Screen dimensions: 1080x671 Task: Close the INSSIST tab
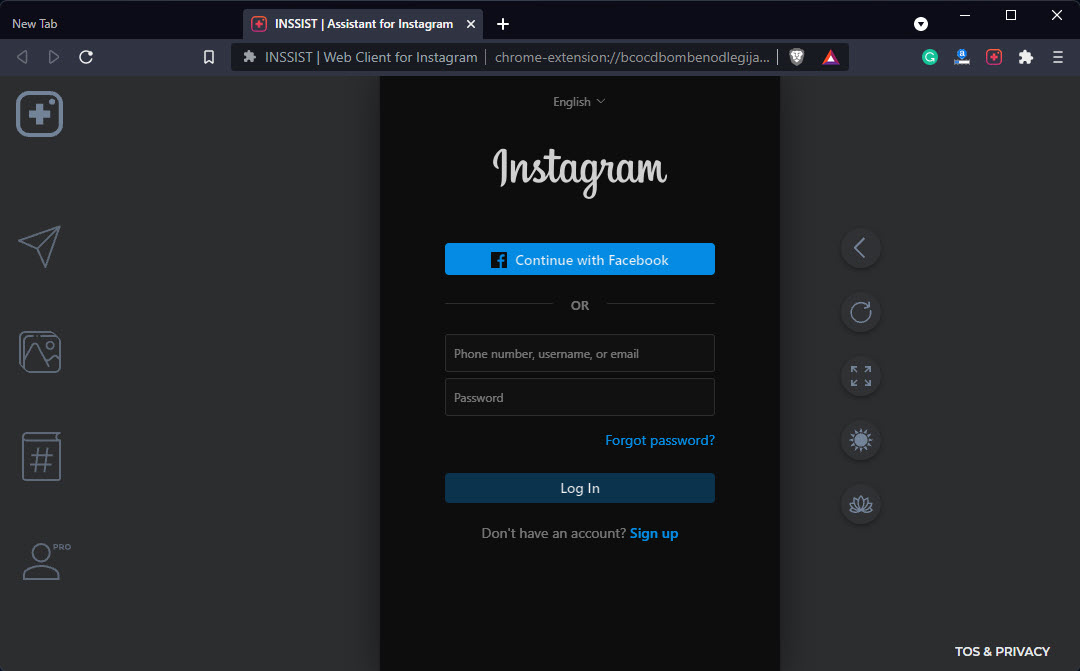coord(471,24)
